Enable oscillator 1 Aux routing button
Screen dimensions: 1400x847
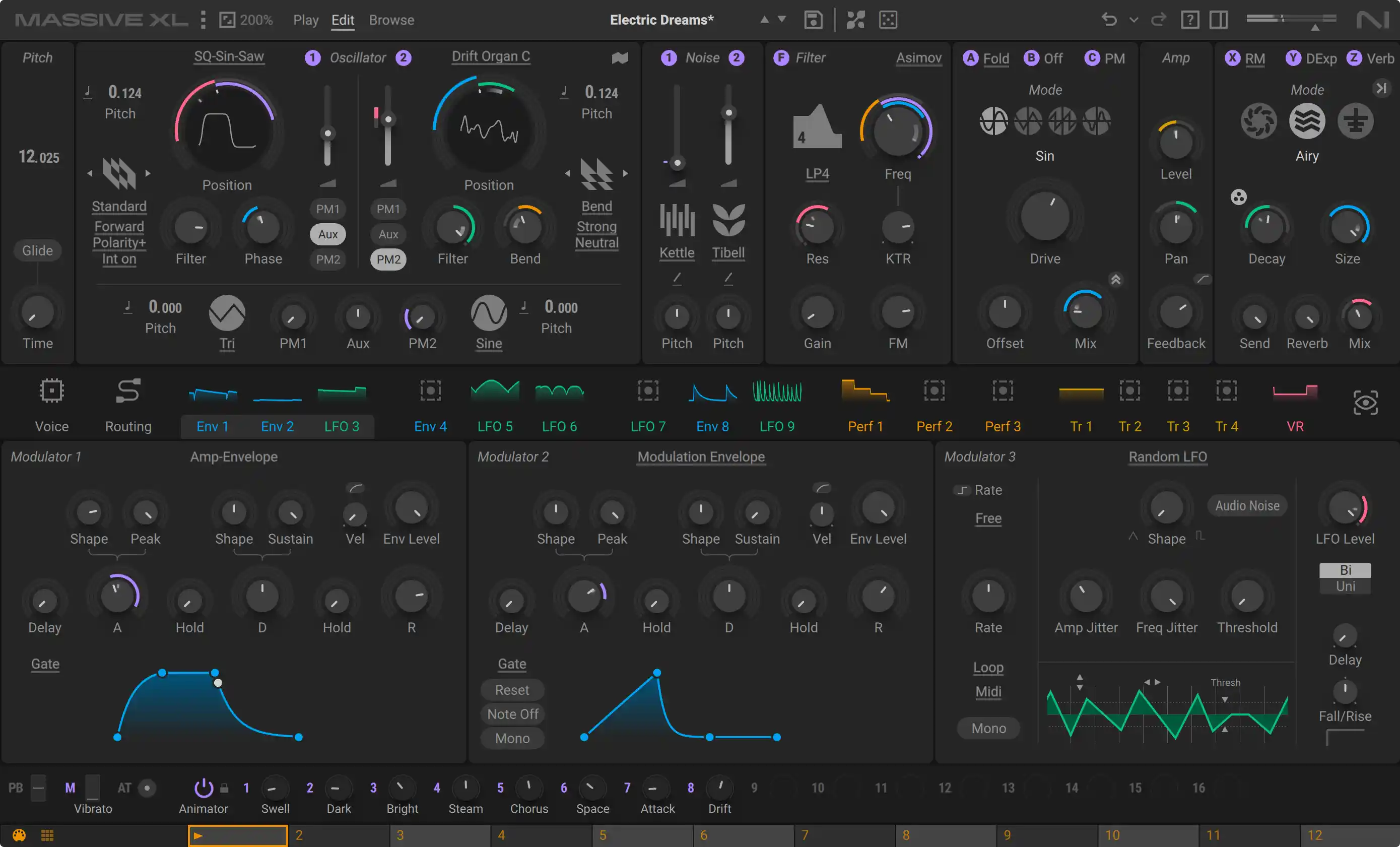(328, 234)
